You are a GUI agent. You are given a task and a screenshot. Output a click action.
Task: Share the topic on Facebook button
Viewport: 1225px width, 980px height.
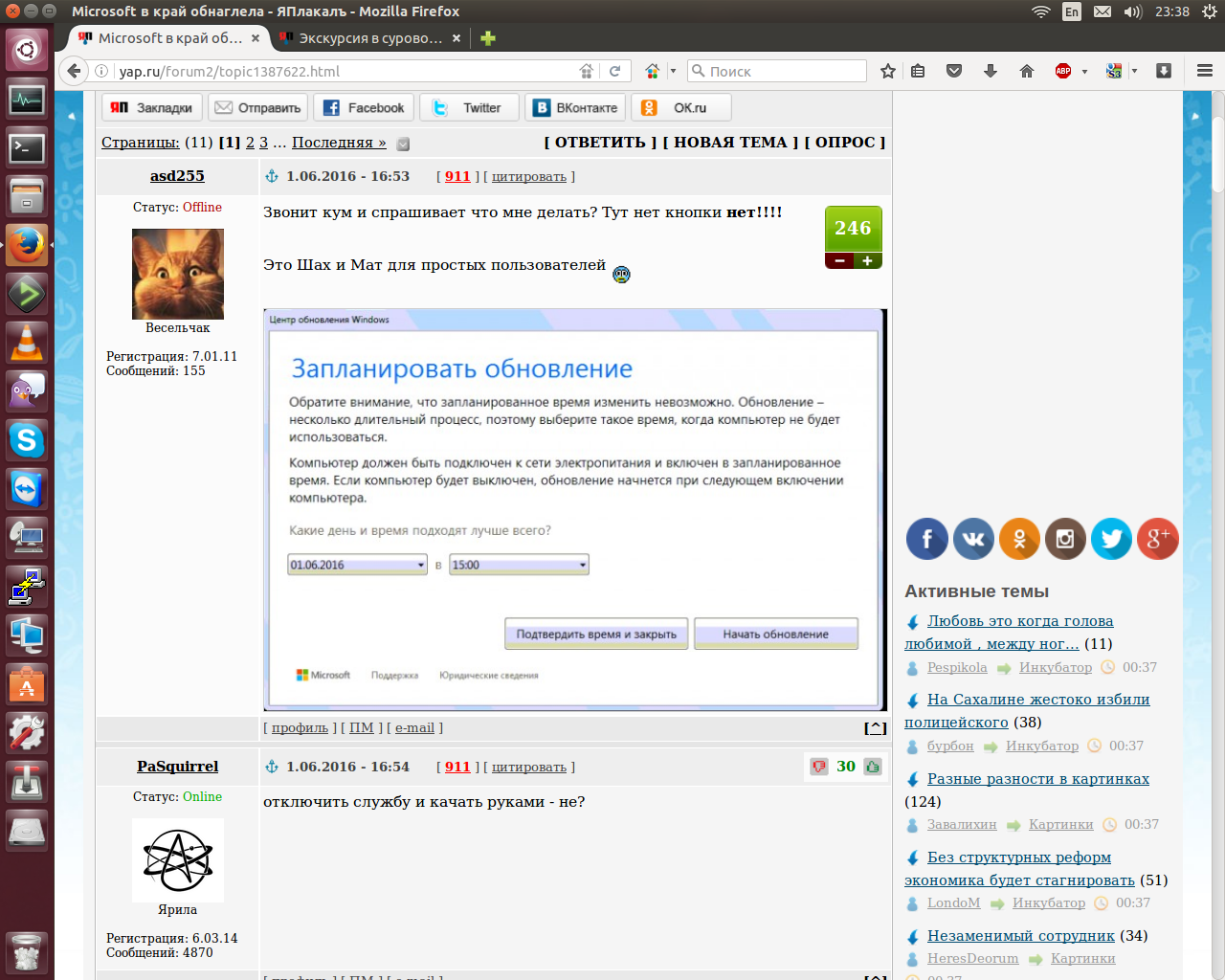click(364, 107)
